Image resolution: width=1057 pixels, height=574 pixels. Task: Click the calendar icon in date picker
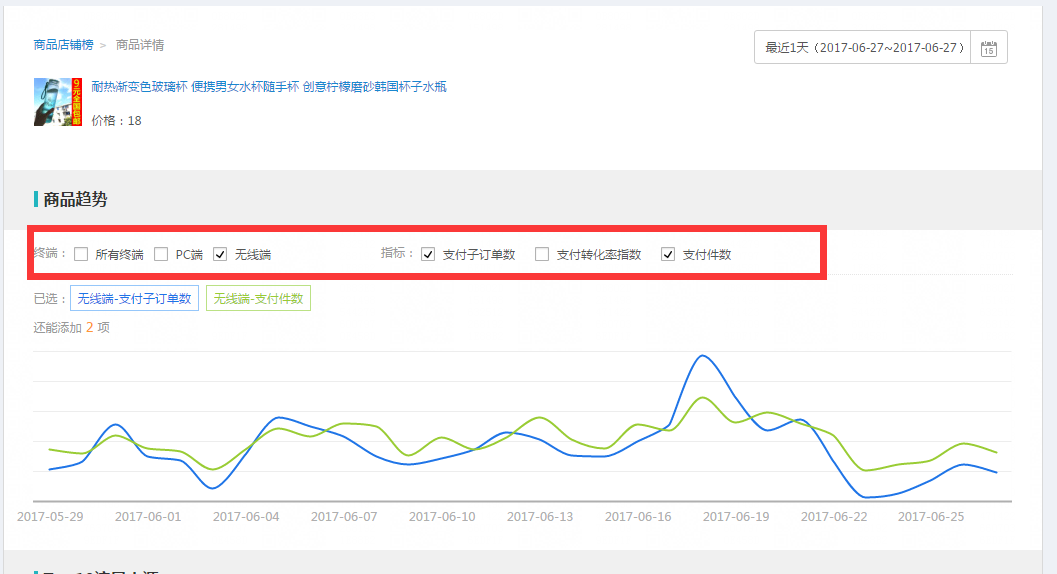[x=988, y=48]
